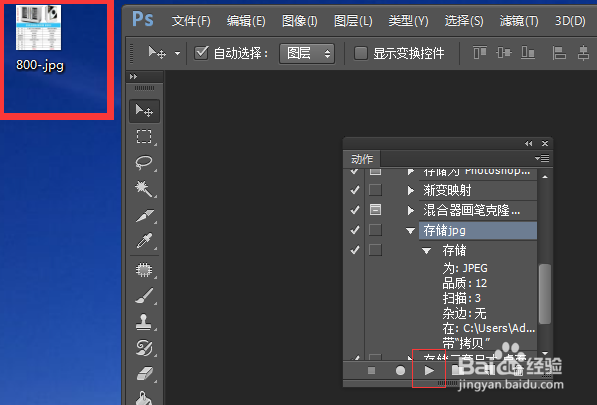Expand the 渐变映射 action
Viewport: 597px width, 405px height.
(x=410, y=190)
